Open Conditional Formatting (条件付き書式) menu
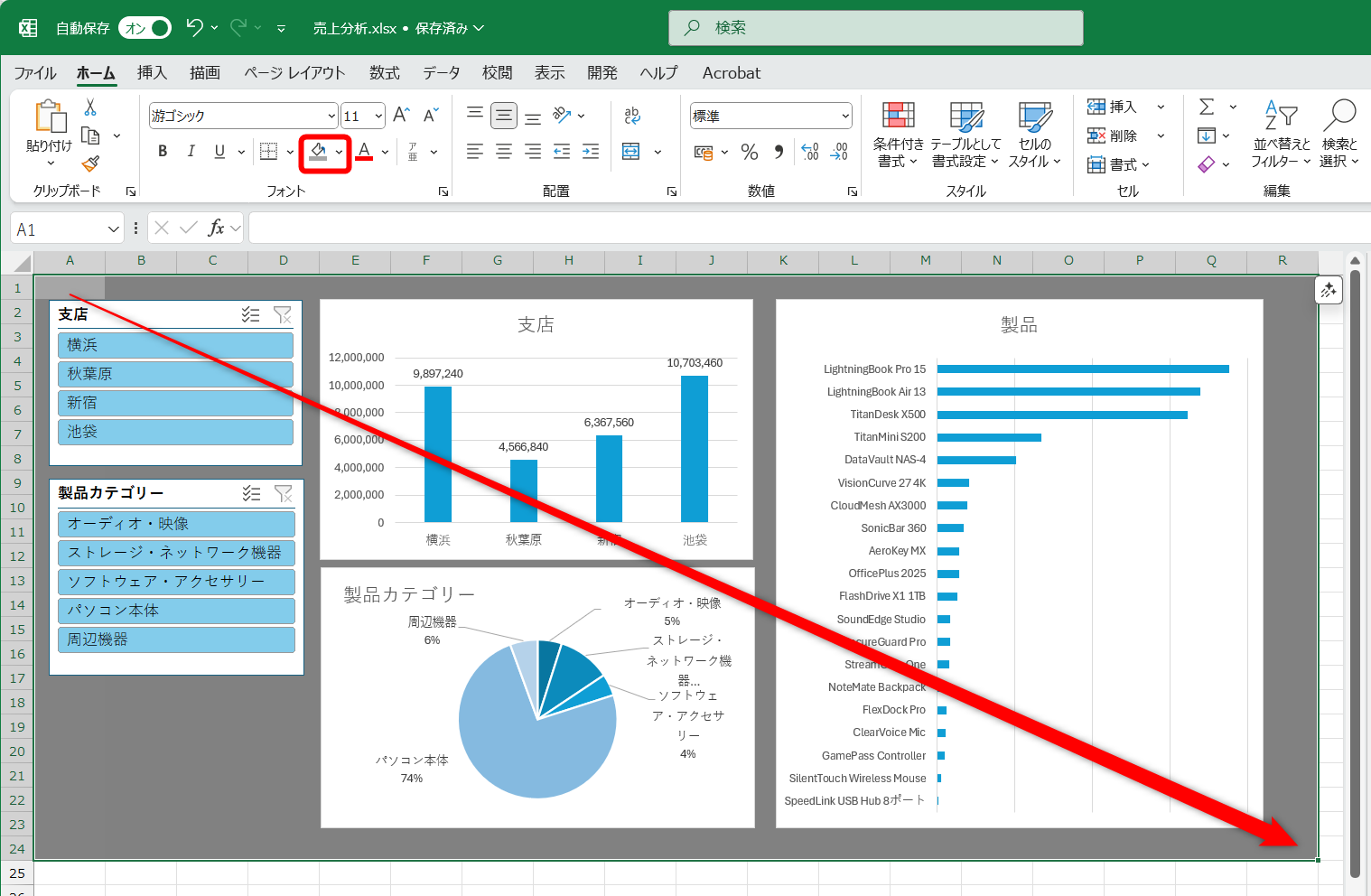Screen dimensions: 1371x896 (899, 135)
